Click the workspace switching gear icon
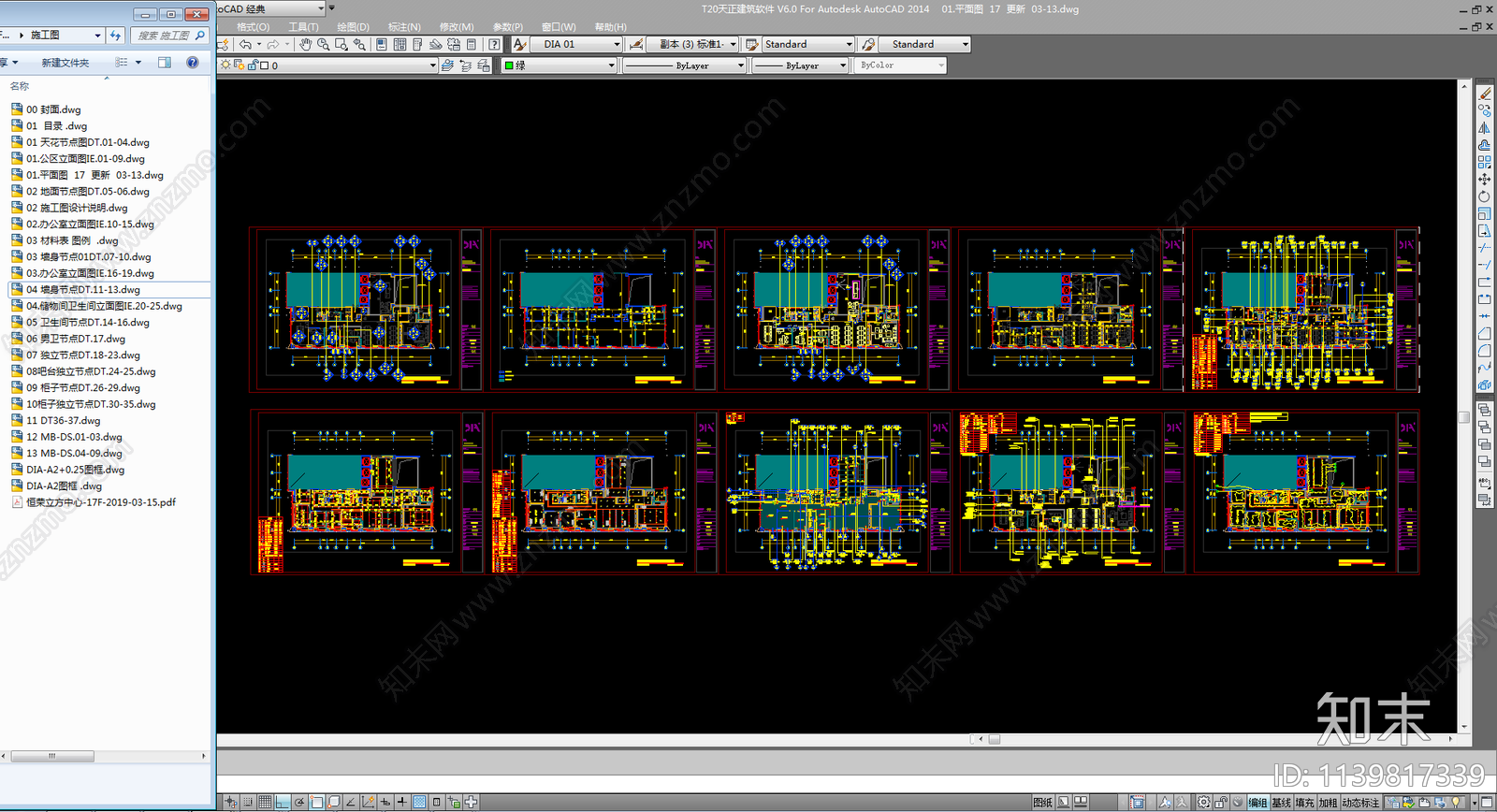 pos(1203,803)
